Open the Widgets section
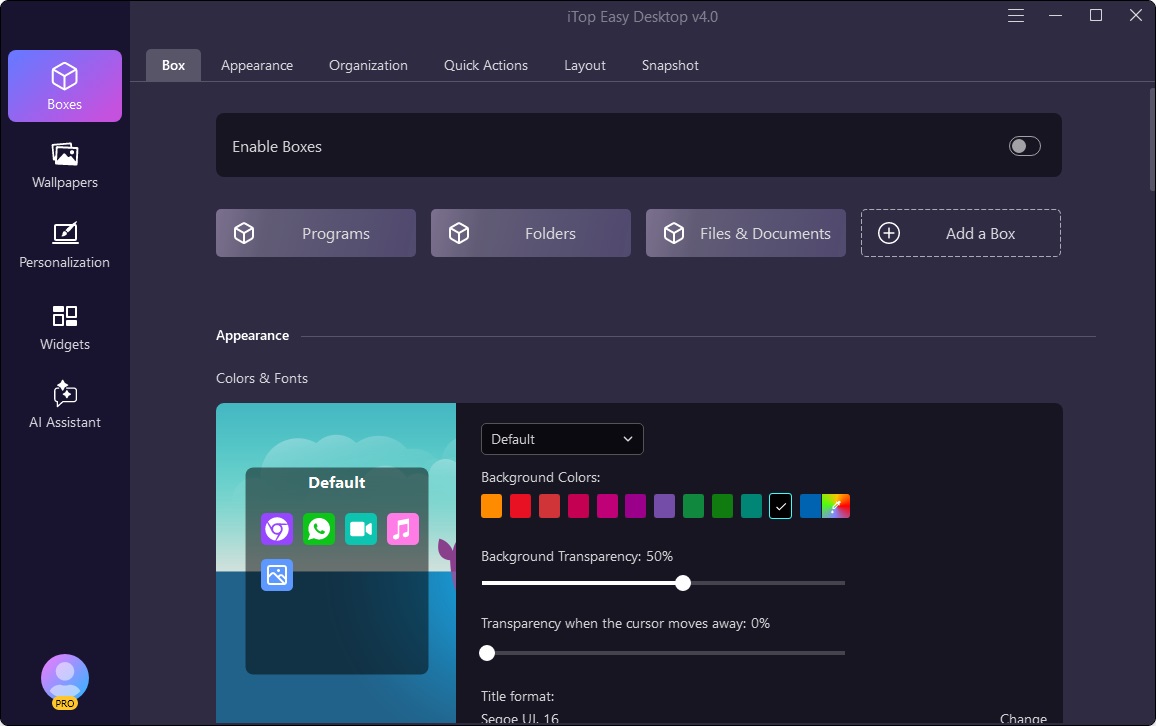 pos(65,327)
